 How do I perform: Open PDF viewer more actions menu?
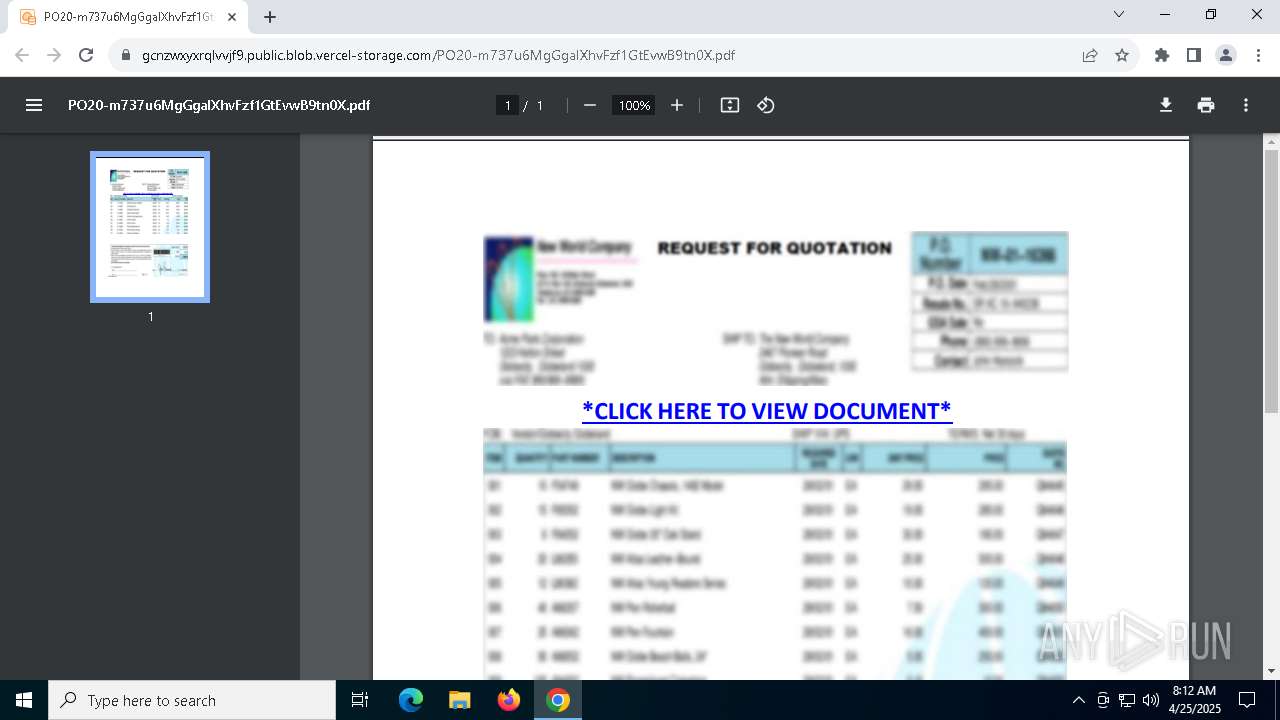point(1246,105)
